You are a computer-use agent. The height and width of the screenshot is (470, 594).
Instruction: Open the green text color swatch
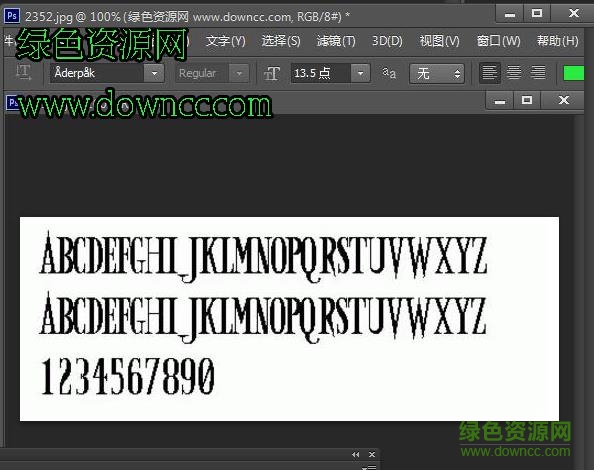574,73
